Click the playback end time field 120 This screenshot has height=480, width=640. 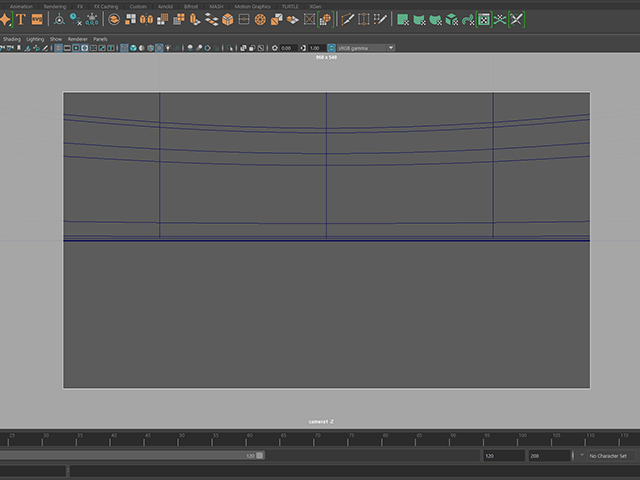point(504,456)
